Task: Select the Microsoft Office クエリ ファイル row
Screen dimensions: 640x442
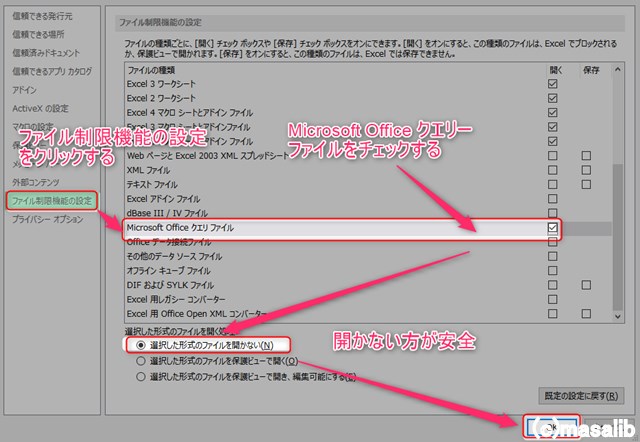Action: (x=367, y=227)
